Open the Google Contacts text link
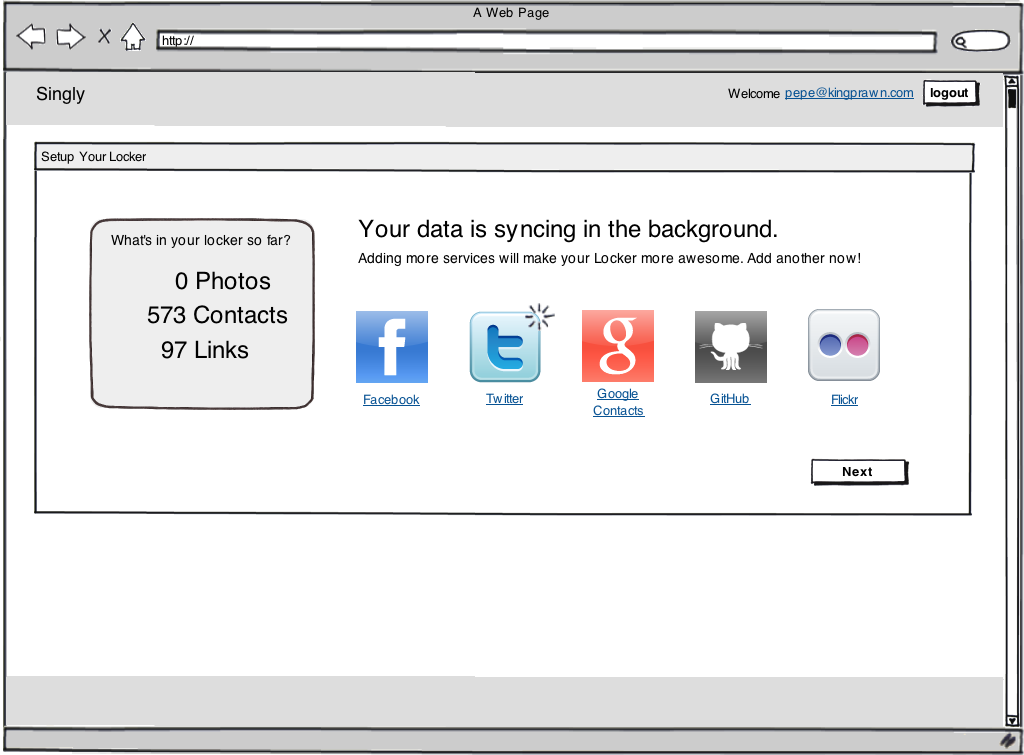This screenshot has height=755, width=1024. [618, 402]
